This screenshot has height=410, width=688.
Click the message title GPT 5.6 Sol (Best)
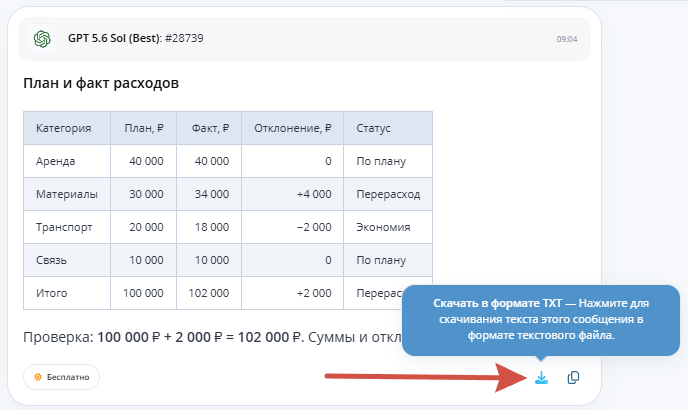coord(115,38)
